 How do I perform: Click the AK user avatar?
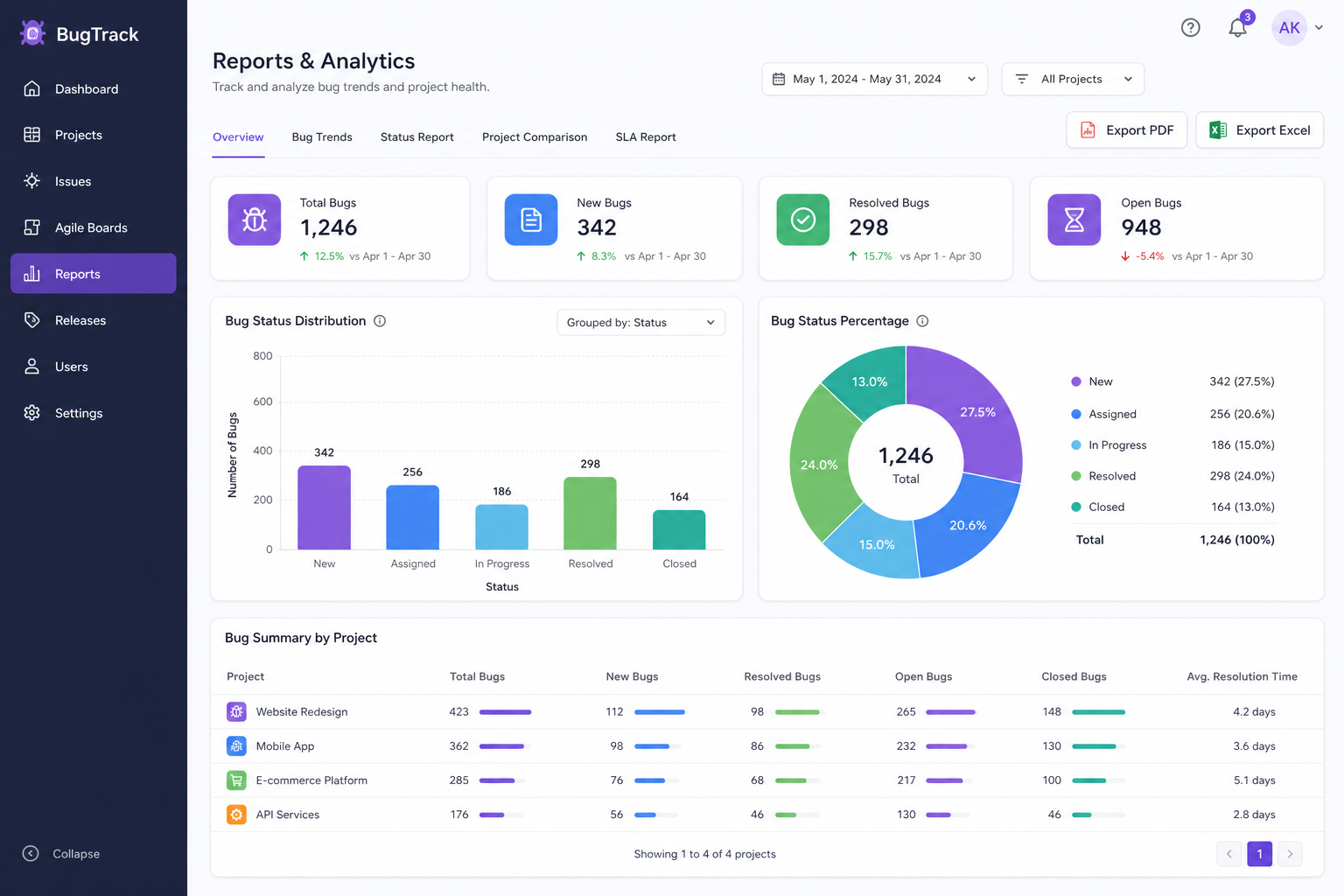(x=1289, y=28)
